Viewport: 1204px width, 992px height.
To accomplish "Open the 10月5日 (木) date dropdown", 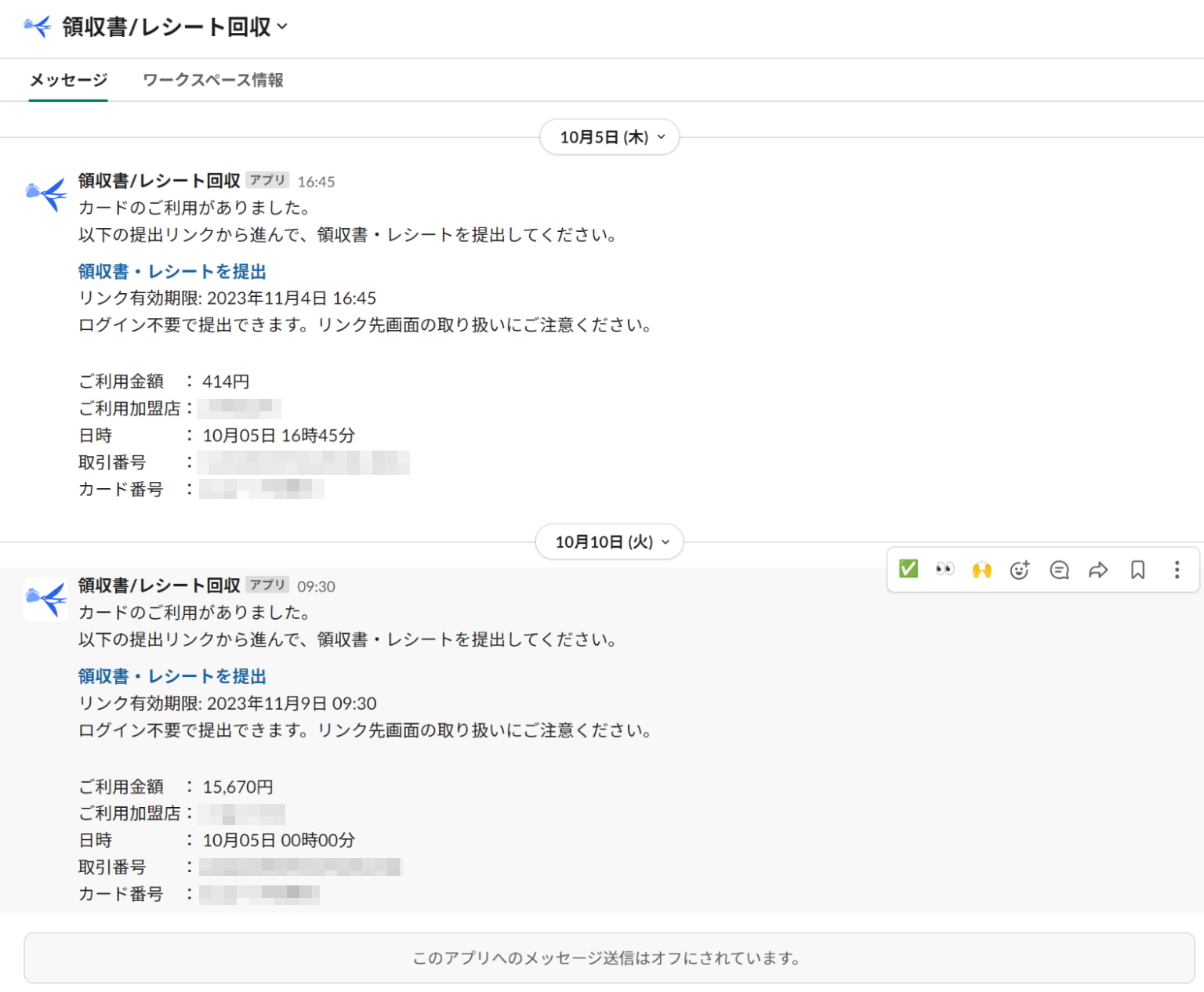I will [x=610, y=137].
